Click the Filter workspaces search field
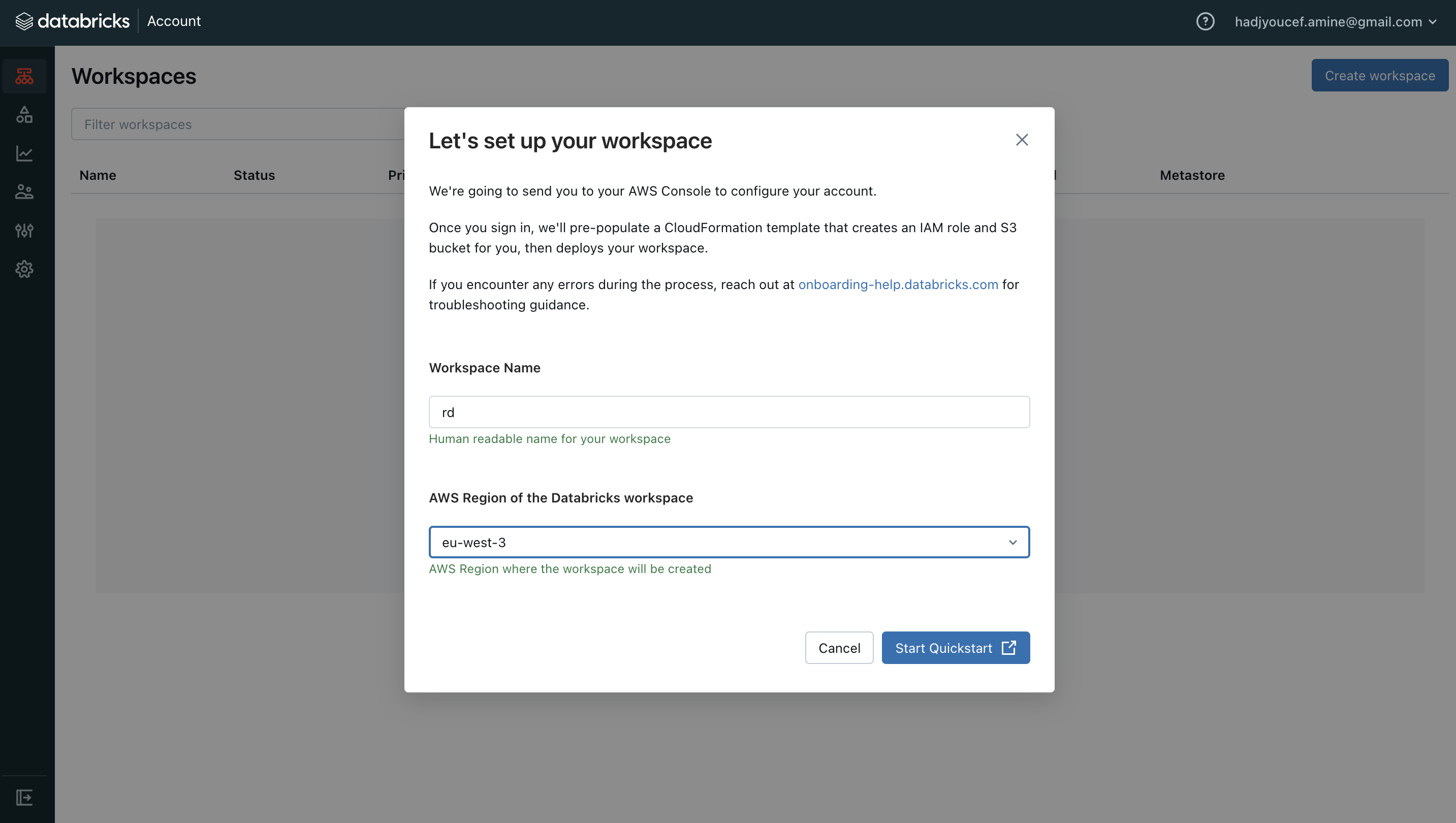 (x=238, y=124)
